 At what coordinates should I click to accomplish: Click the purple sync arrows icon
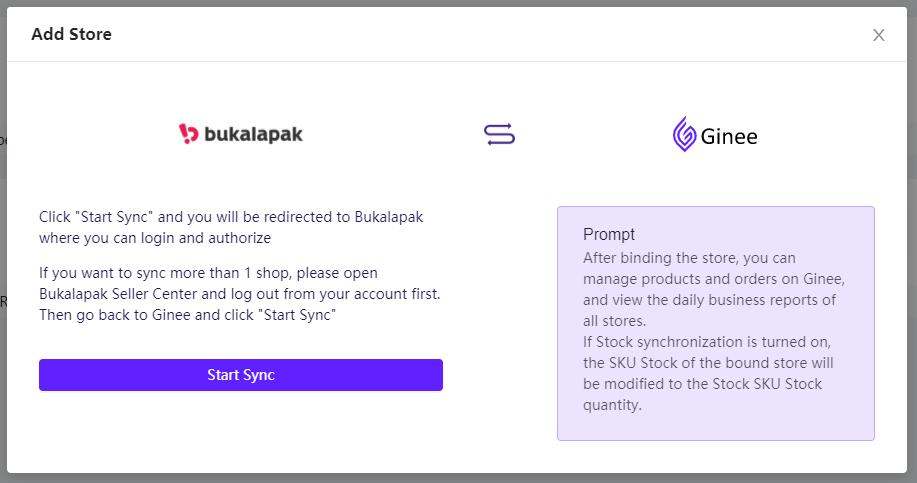pos(499,134)
